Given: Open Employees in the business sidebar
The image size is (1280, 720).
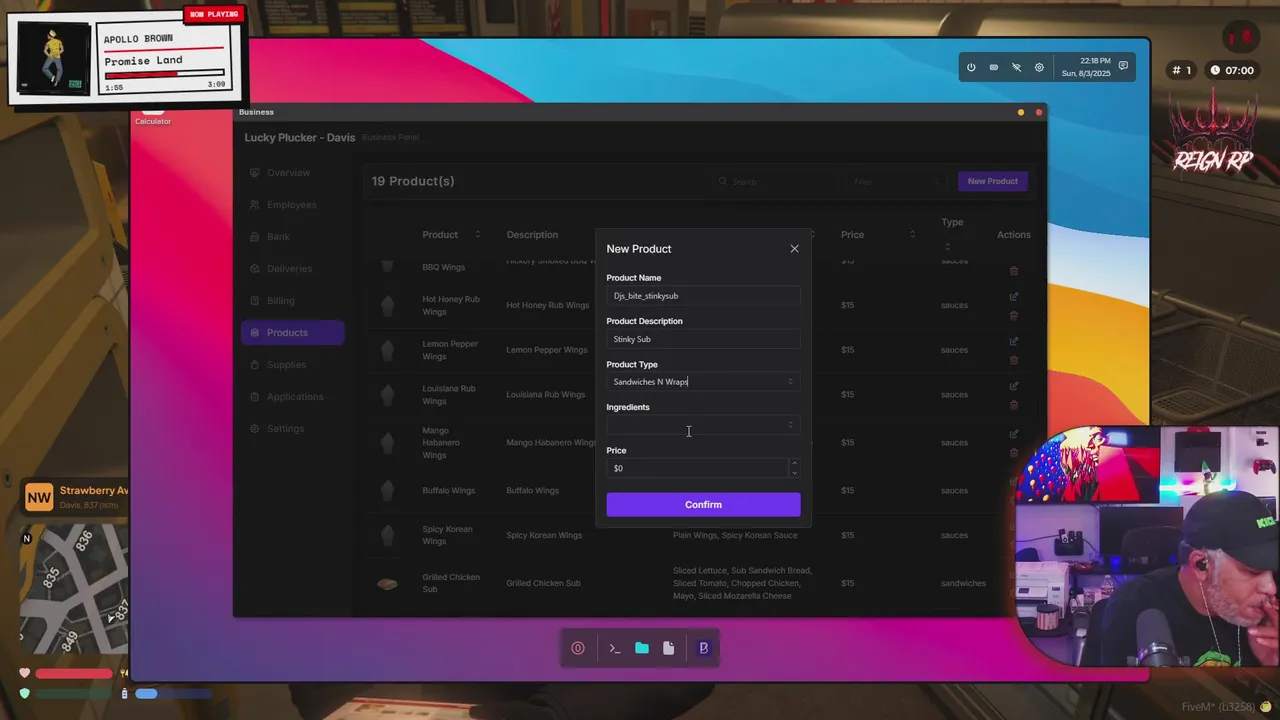Looking at the screenshot, I should (x=292, y=205).
